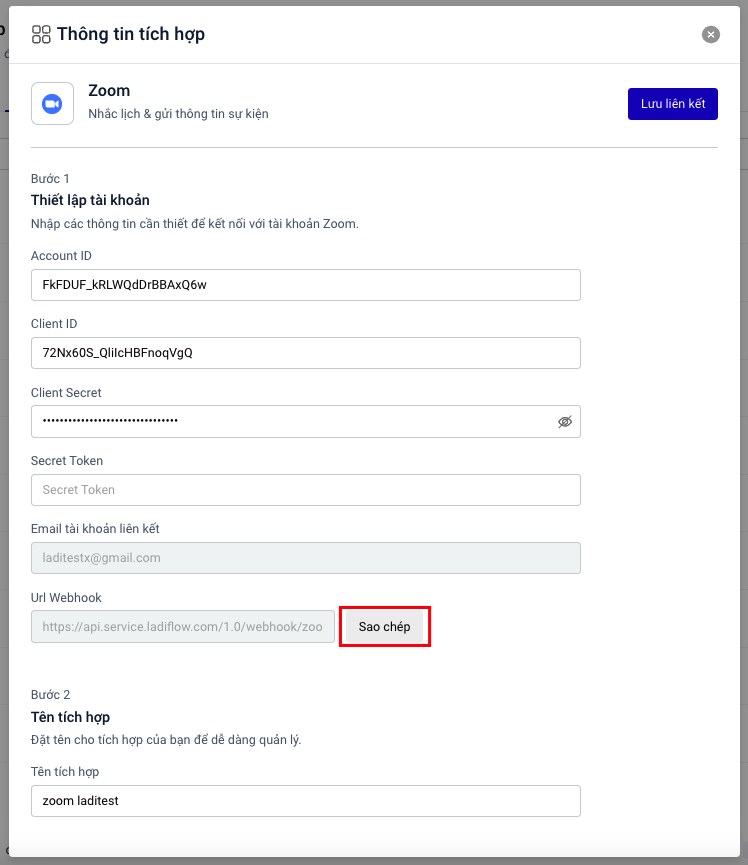Click the Bước 2 step label
The image size is (748, 865).
click(x=51, y=695)
